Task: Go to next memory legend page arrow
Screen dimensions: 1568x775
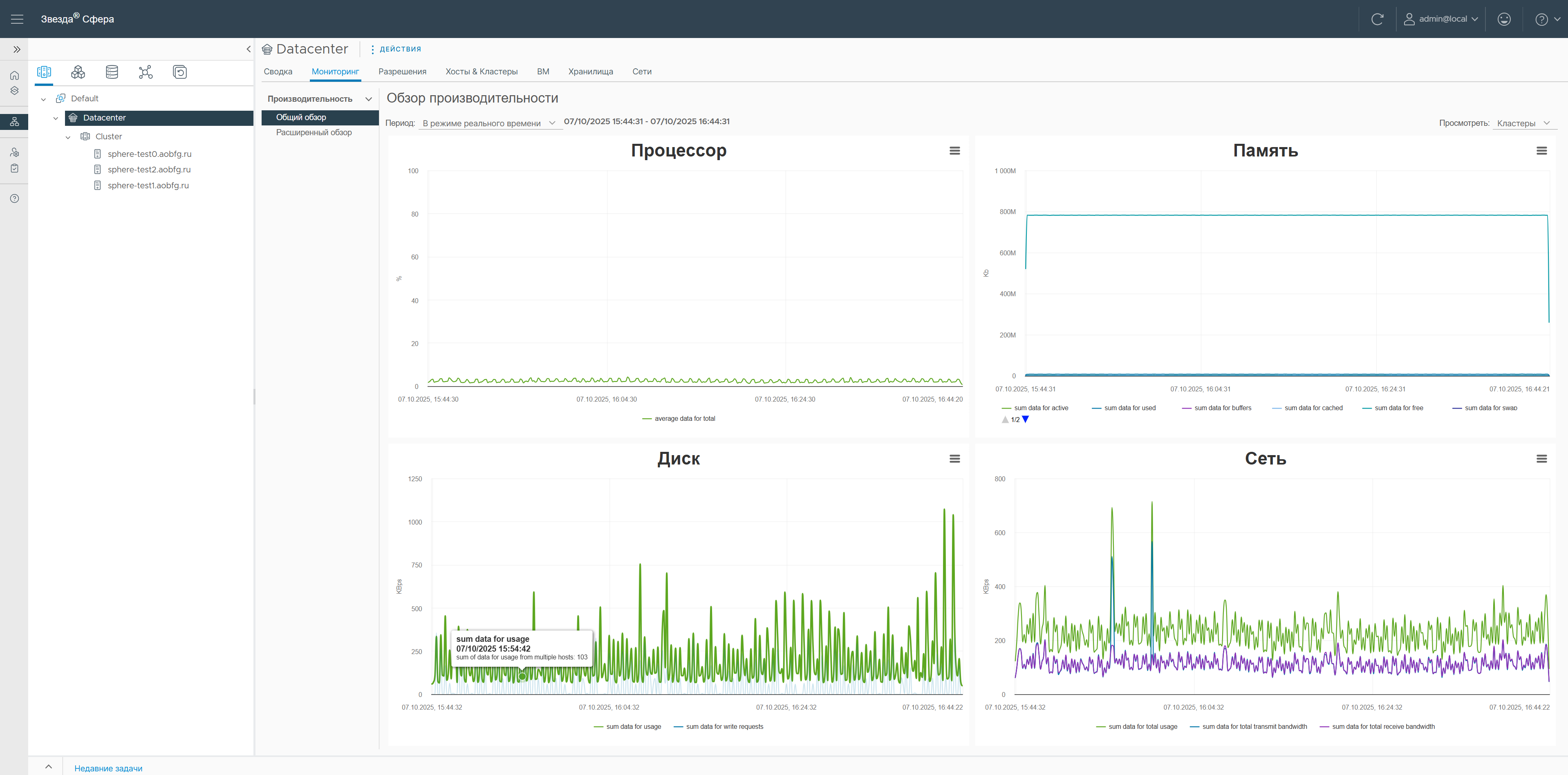Action: pos(1026,419)
